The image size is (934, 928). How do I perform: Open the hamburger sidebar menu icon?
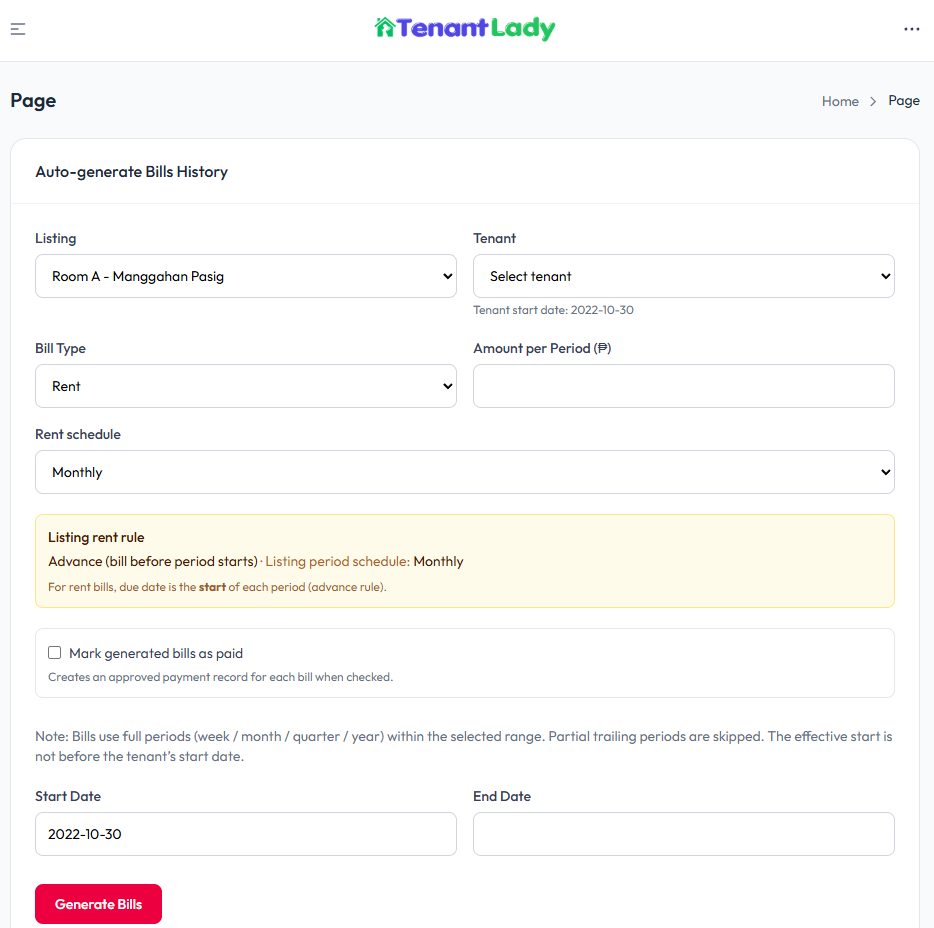(x=18, y=29)
